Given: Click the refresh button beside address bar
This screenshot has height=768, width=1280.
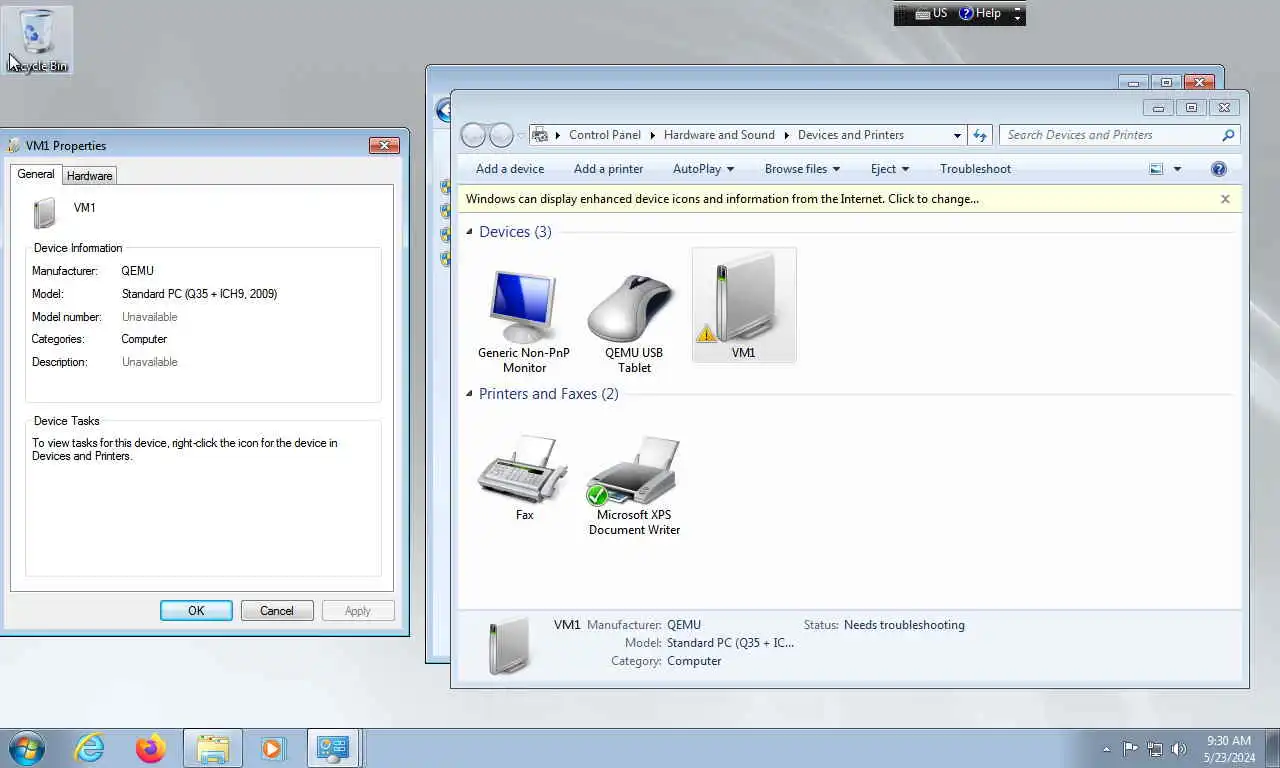Looking at the screenshot, I should click(x=980, y=135).
